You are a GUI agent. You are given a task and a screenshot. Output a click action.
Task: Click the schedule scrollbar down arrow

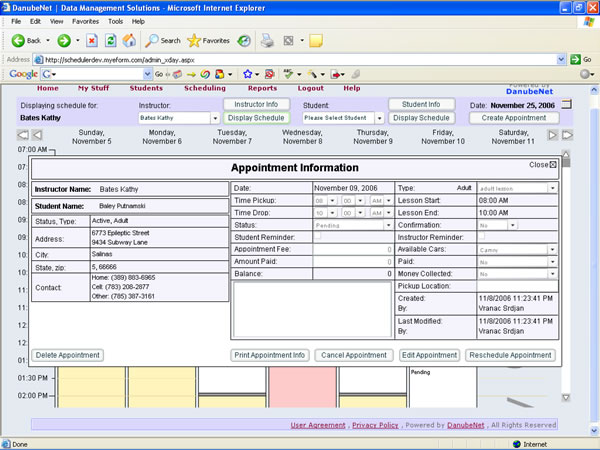pyautogui.click(x=566, y=398)
